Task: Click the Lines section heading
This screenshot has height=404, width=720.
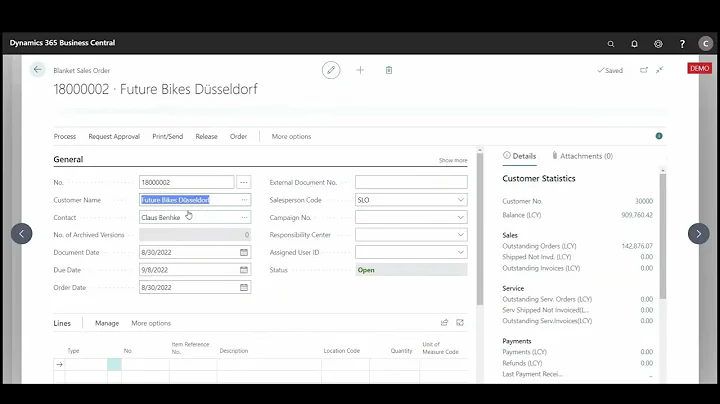Action: (x=62, y=323)
